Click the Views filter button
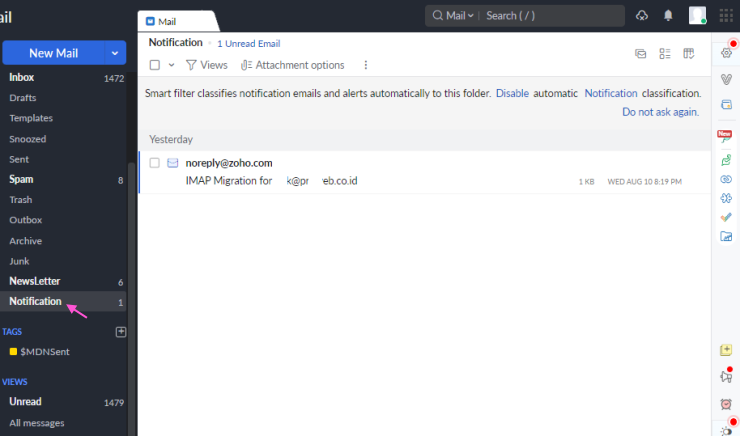The image size is (740, 436). [x=207, y=65]
